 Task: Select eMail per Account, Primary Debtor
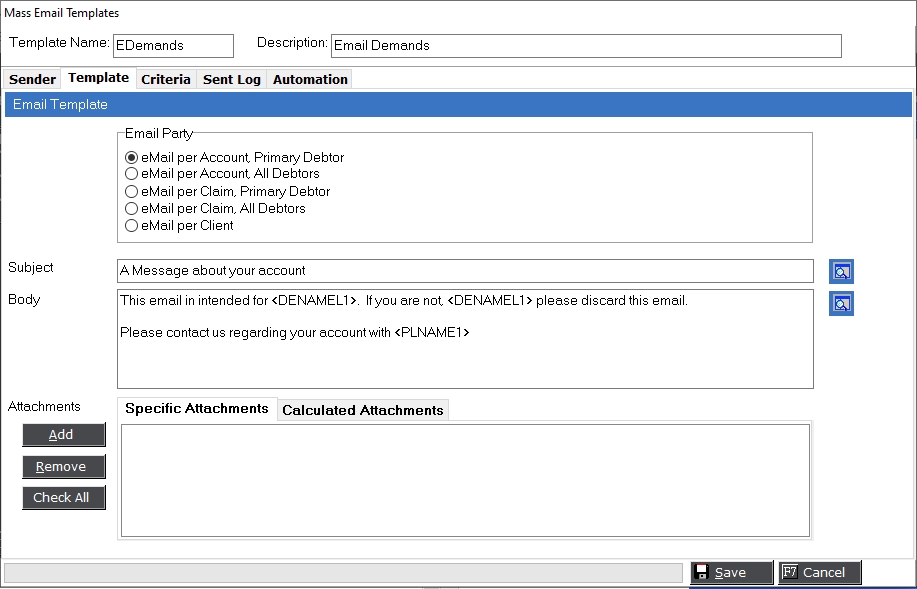[x=131, y=157]
